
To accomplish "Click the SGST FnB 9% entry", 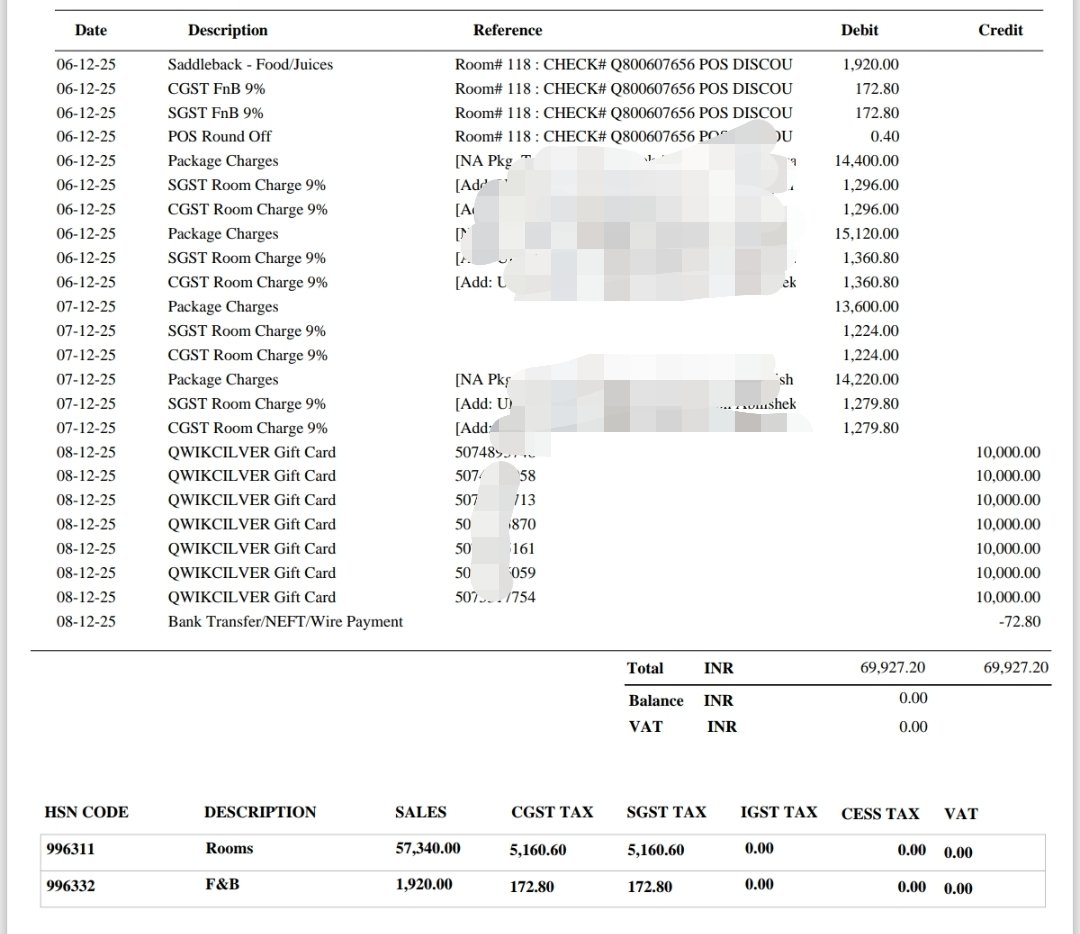I will click(x=216, y=113).
